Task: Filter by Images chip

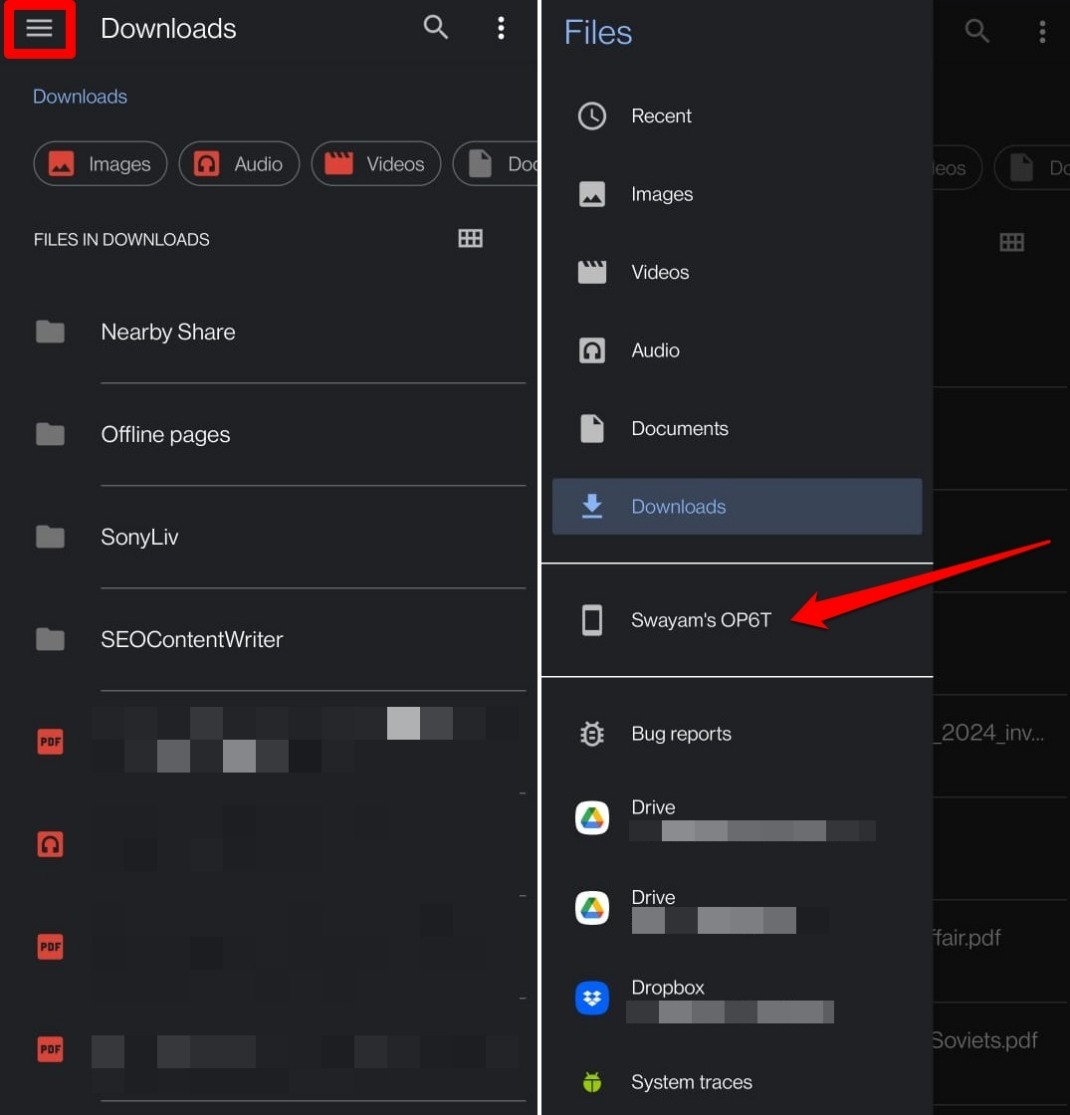Action: pyautogui.click(x=100, y=164)
